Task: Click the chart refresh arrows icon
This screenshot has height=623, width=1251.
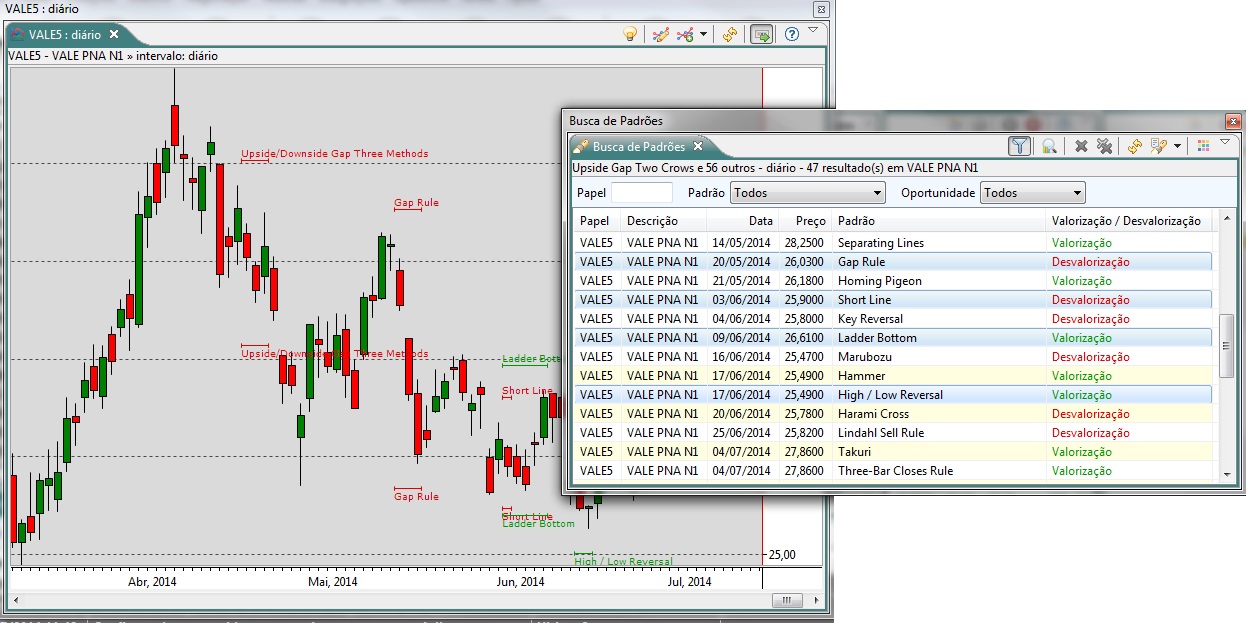Action: tap(729, 34)
